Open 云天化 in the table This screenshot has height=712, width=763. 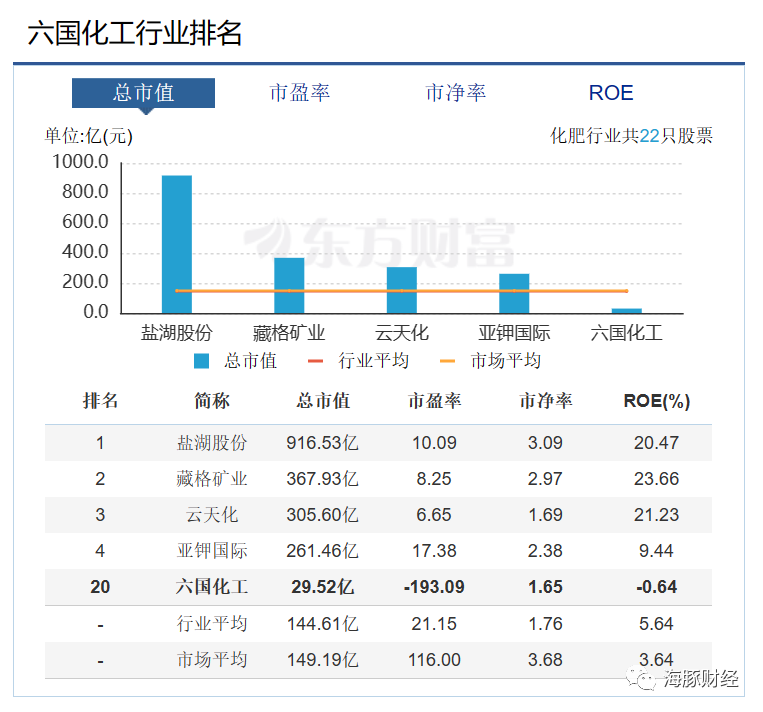click(212, 515)
